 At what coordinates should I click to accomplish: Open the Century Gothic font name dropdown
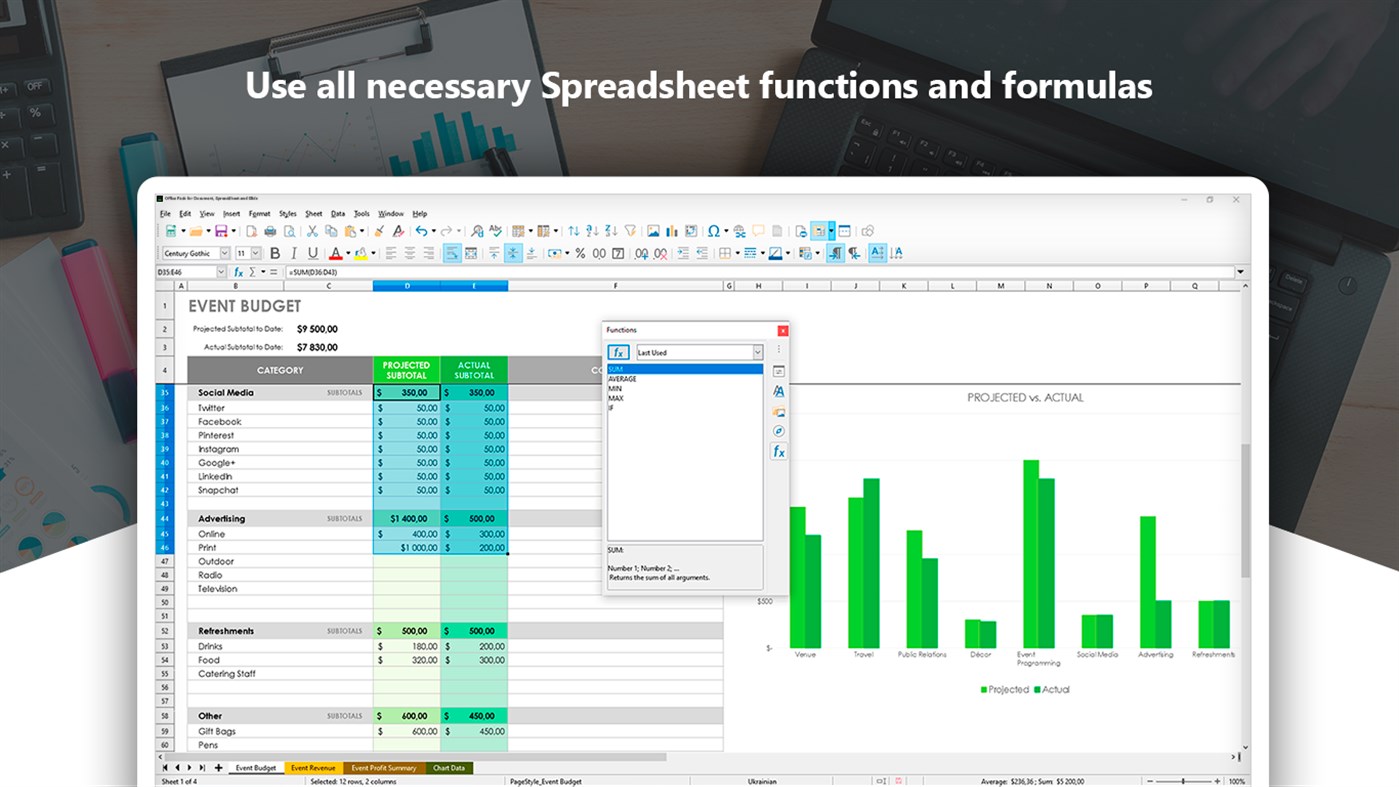[224, 252]
